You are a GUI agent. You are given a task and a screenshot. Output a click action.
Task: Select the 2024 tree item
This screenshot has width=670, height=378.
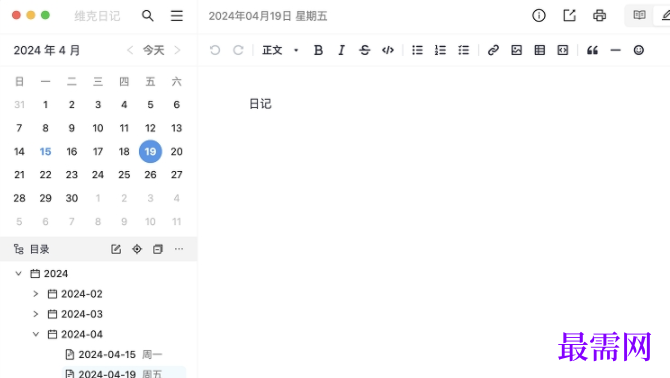49,273
